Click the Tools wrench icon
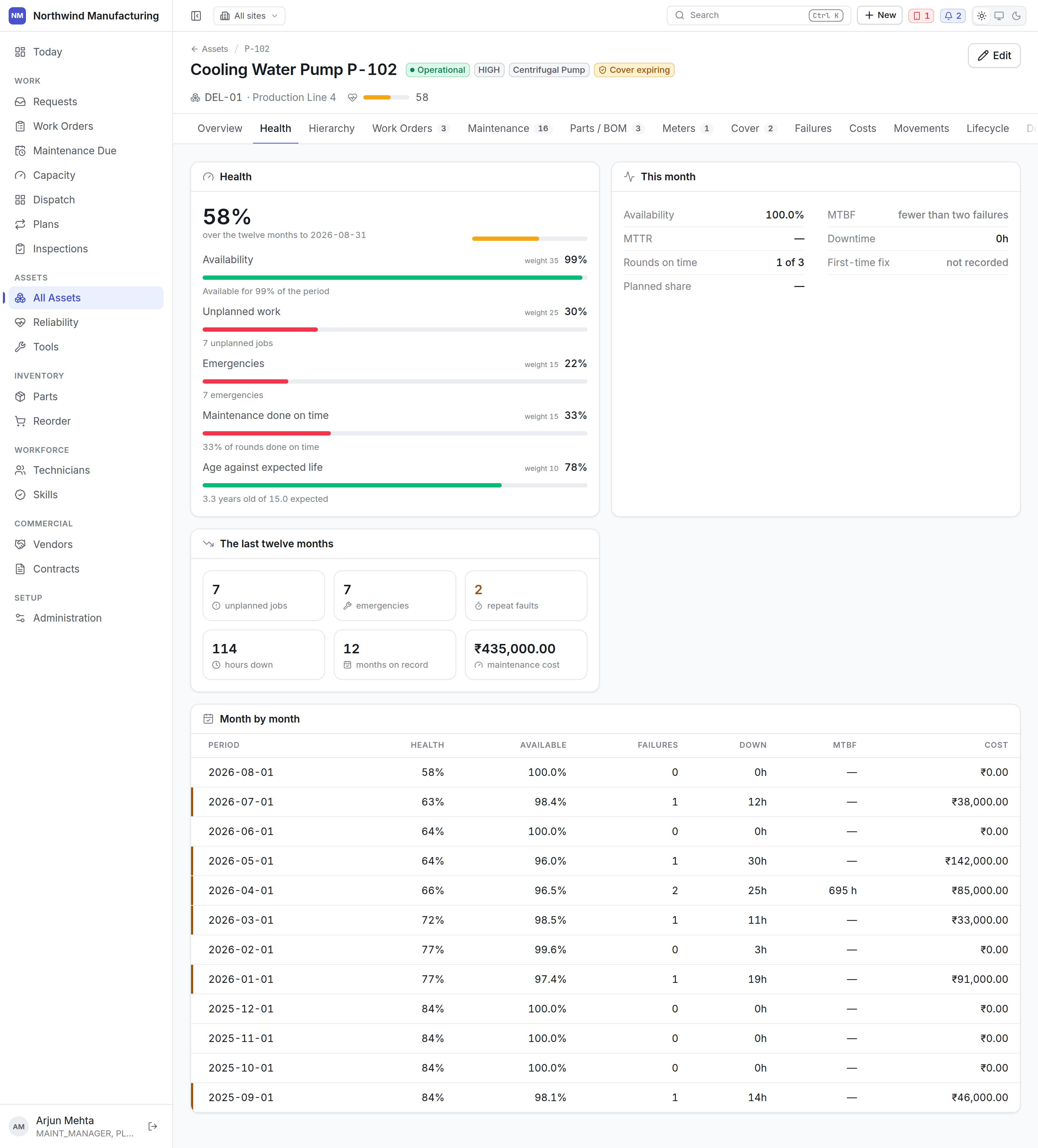Image resolution: width=1038 pixels, height=1148 pixels. pyautogui.click(x=21, y=347)
